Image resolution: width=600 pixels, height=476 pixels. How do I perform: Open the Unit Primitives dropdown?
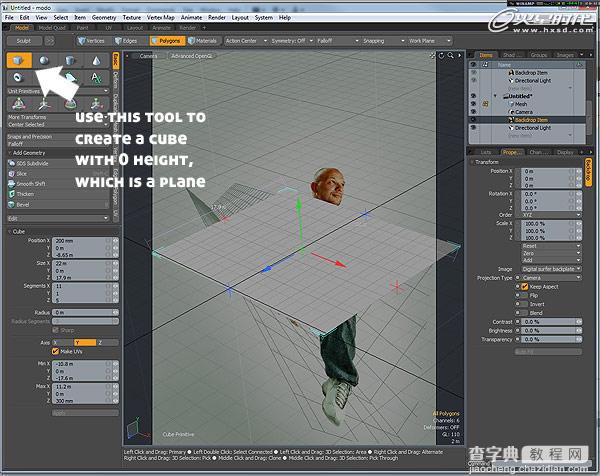(x=58, y=91)
